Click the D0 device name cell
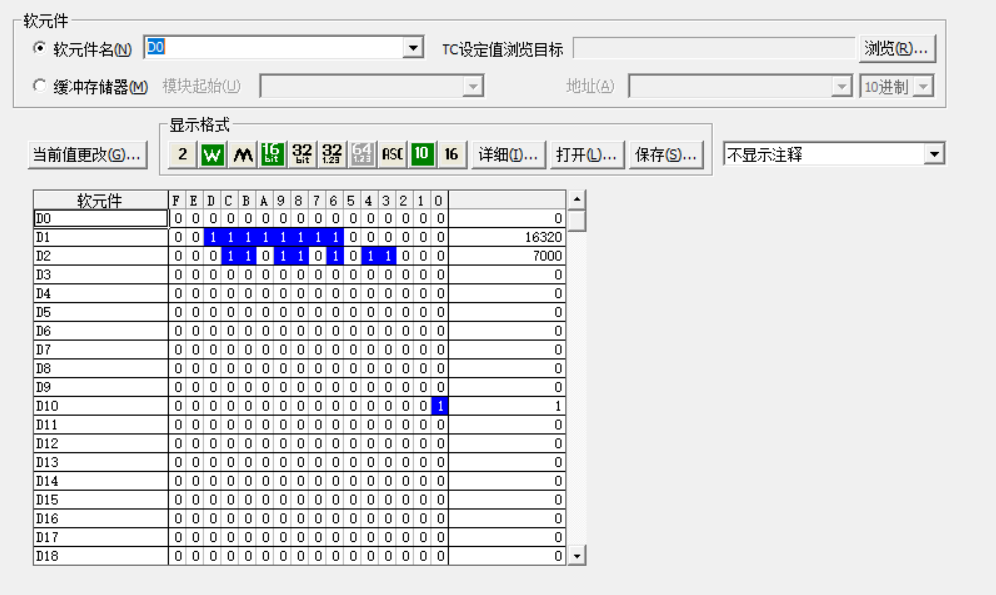 coord(100,218)
